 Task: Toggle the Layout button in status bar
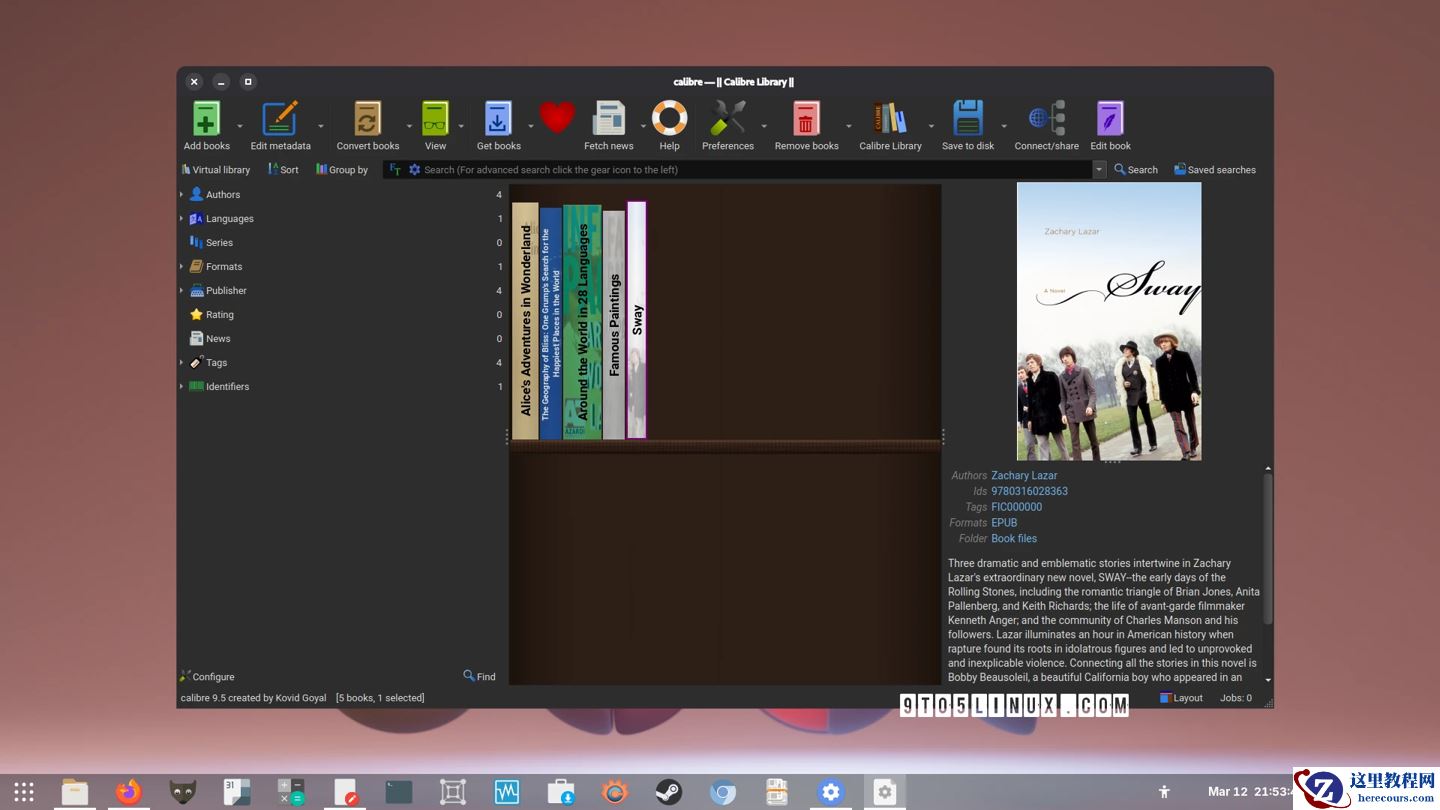(1181, 698)
